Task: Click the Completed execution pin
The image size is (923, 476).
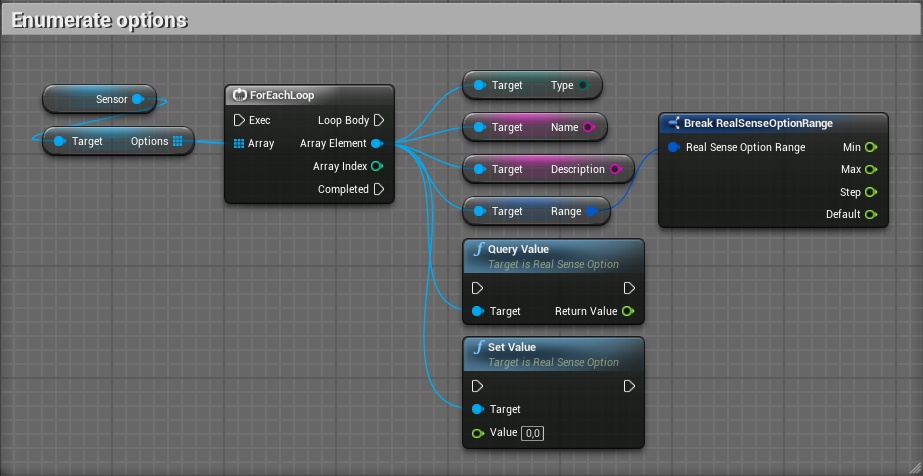Action: pyautogui.click(x=379, y=189)
